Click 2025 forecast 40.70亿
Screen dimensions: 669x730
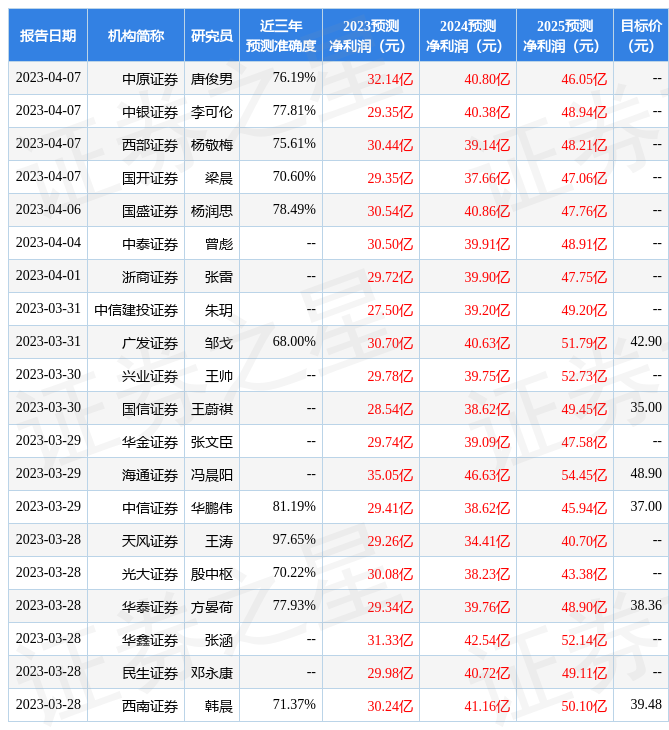click(x=584, y=541)
